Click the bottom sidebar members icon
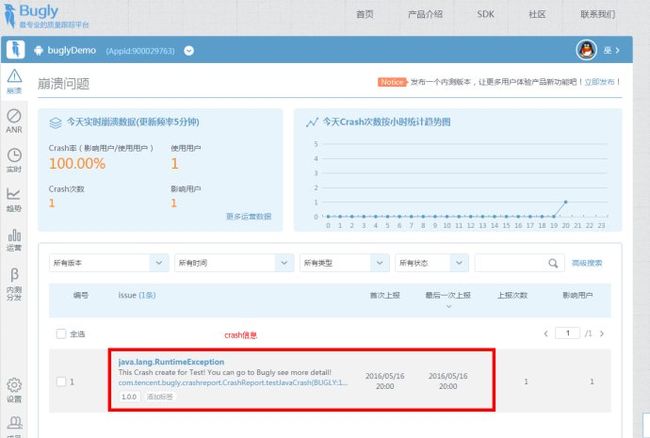 (15, 423)
